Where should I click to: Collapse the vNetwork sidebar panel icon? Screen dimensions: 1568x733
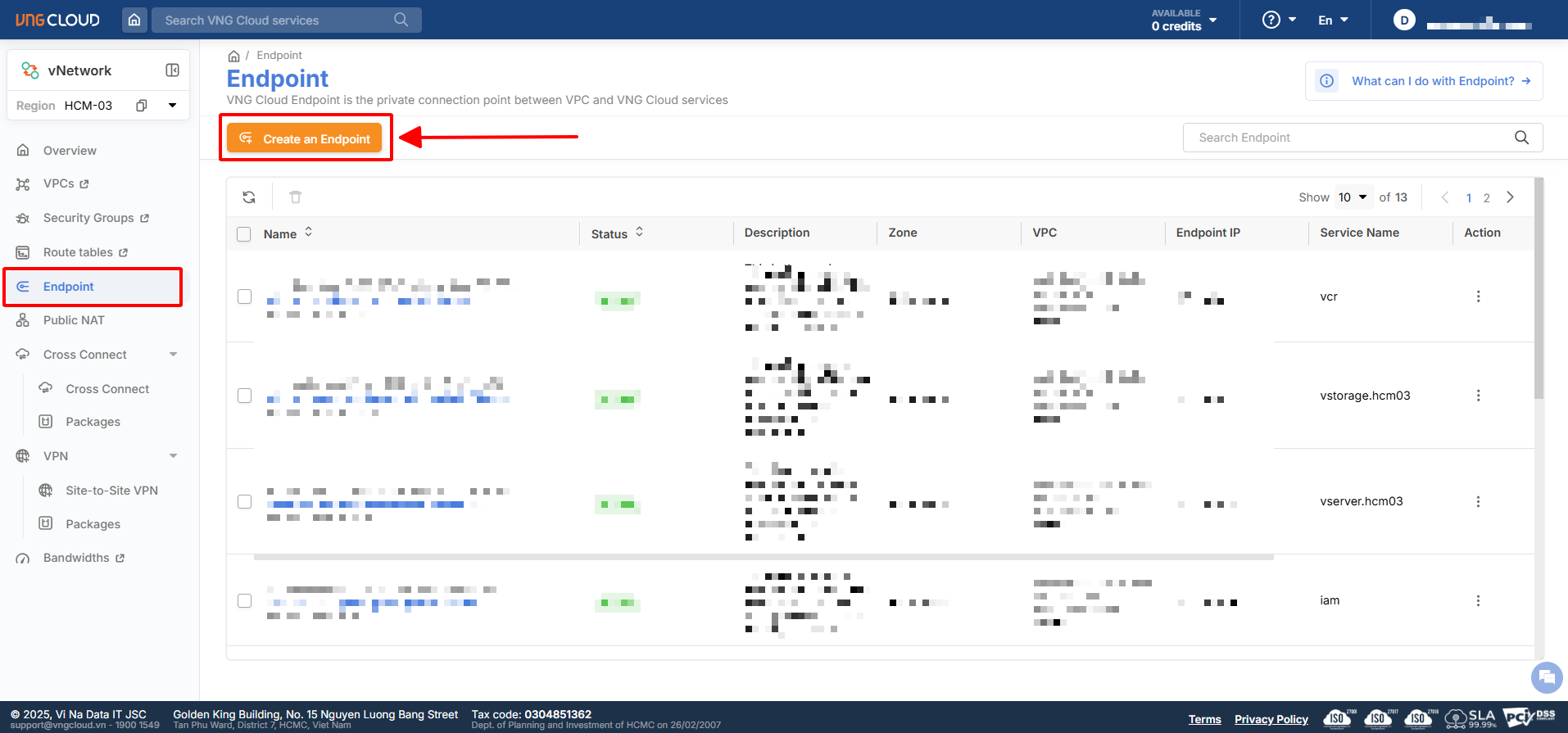(172, 70)
